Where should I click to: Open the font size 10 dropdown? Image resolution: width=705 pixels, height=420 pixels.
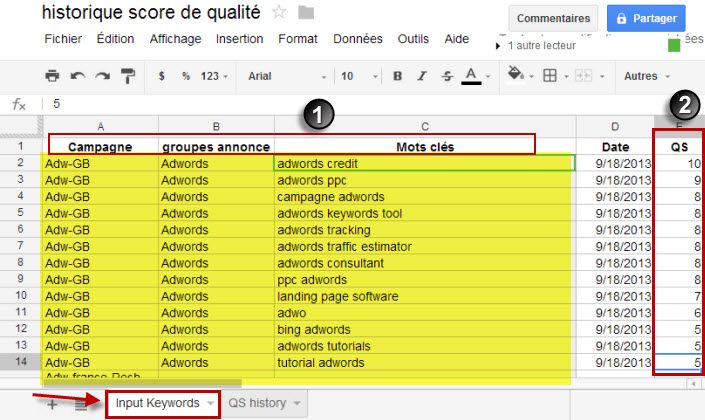(x=359, y=76)
